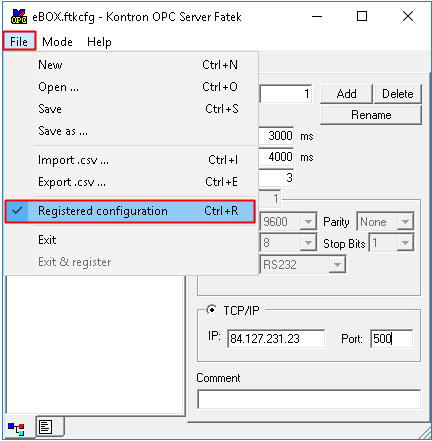
Task: Click the Add button
Action: coord(346,94)
